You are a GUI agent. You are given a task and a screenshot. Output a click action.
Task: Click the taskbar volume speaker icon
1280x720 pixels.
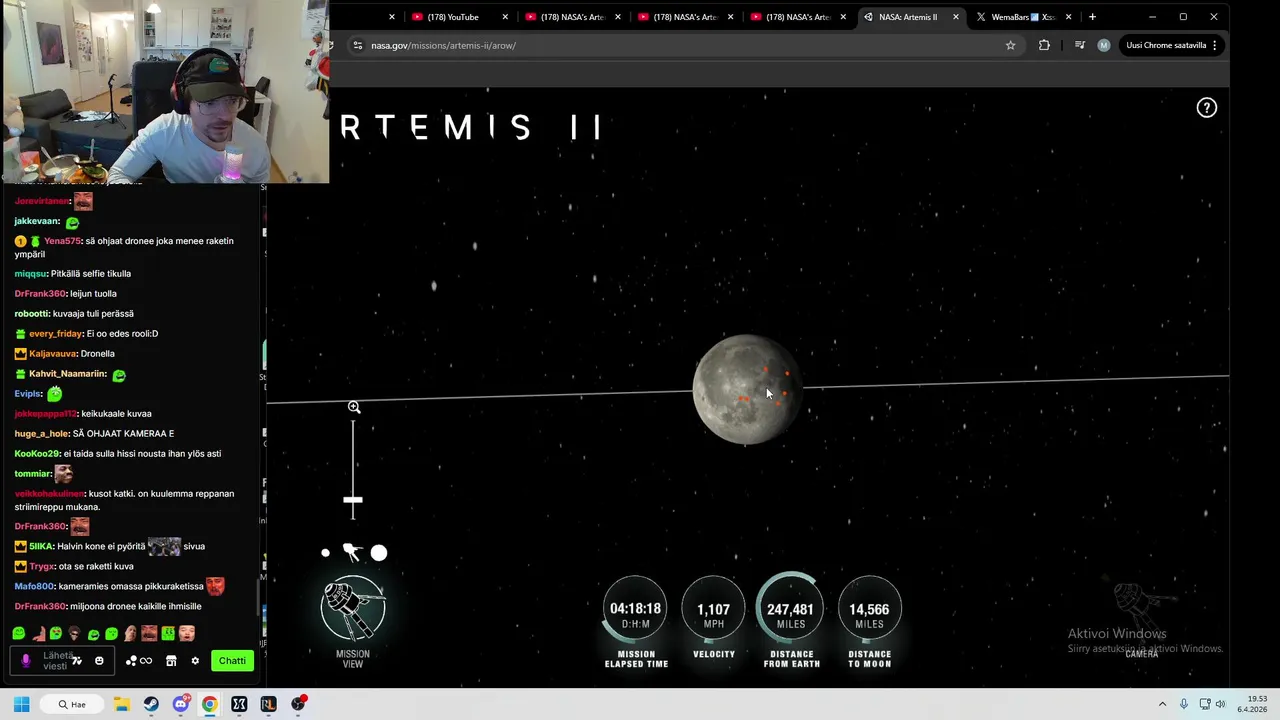pyautogui.click(x=1220, y=704)
